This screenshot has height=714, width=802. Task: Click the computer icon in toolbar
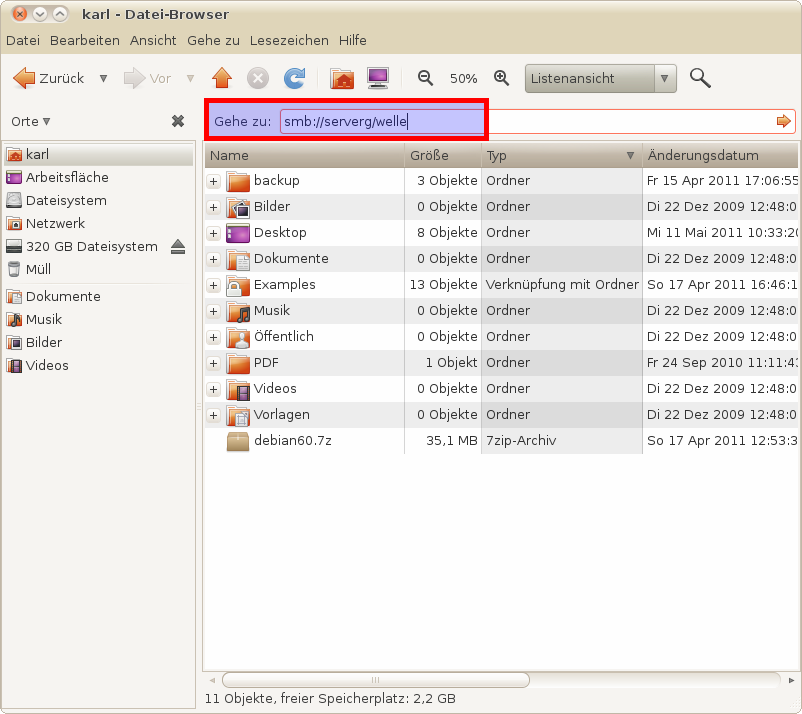point(377,78)
